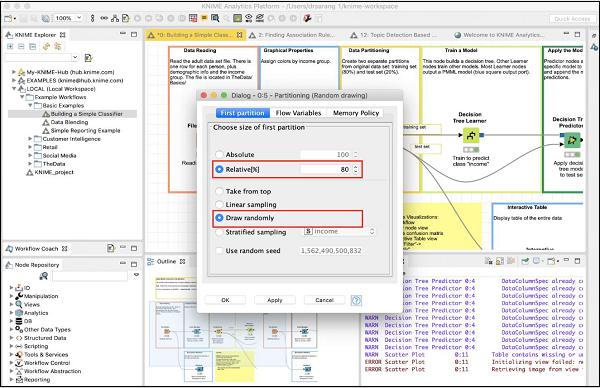Click the show node IDs eye icon
The width and height of the screenshot is (600, 388).
[249, 18]
